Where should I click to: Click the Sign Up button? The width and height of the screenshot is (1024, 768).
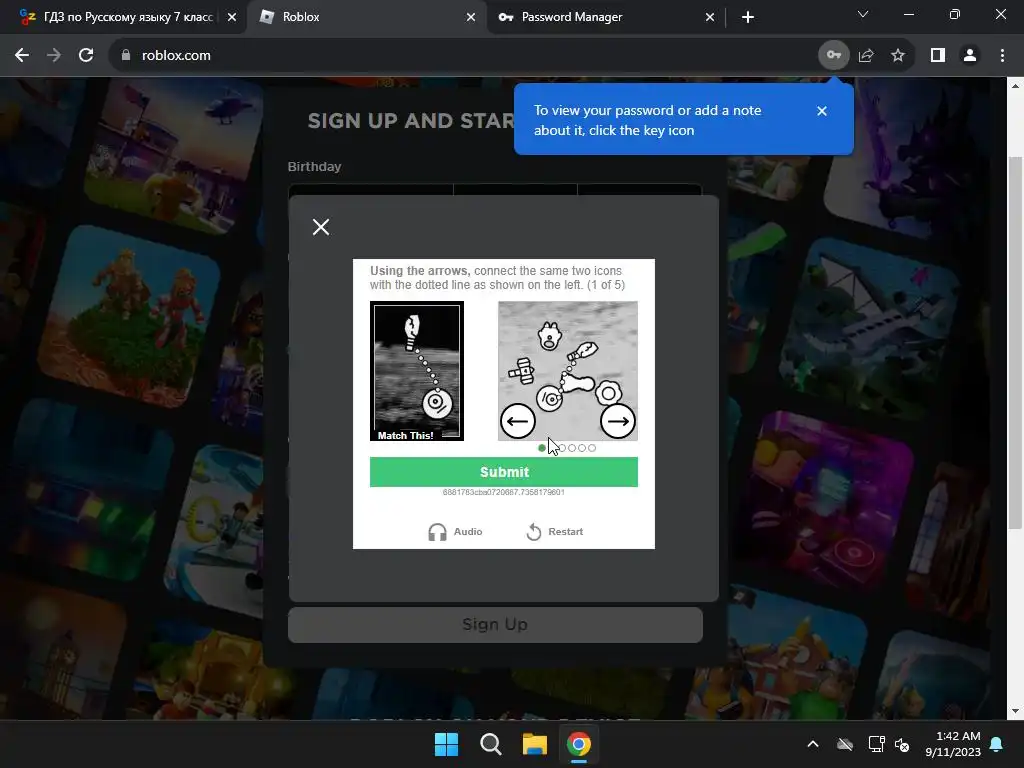click(x=495, y=625)
